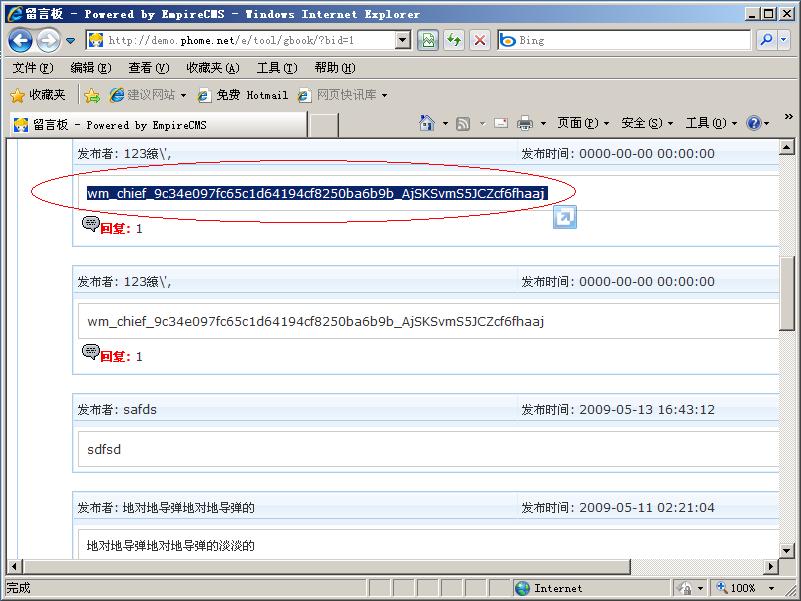
Task: Expand the home button dropdown arrow
Action: [445, 124]
